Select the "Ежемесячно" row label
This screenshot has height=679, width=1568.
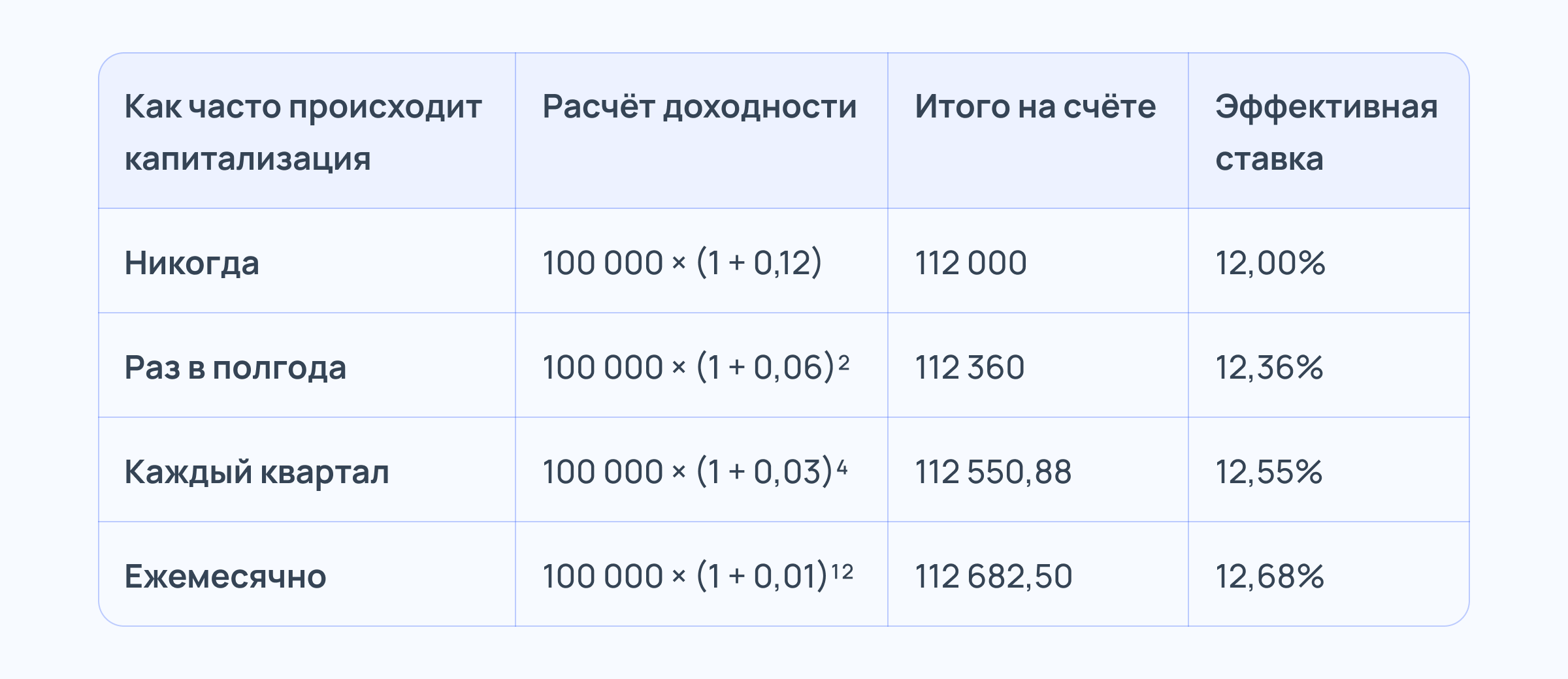225,576
